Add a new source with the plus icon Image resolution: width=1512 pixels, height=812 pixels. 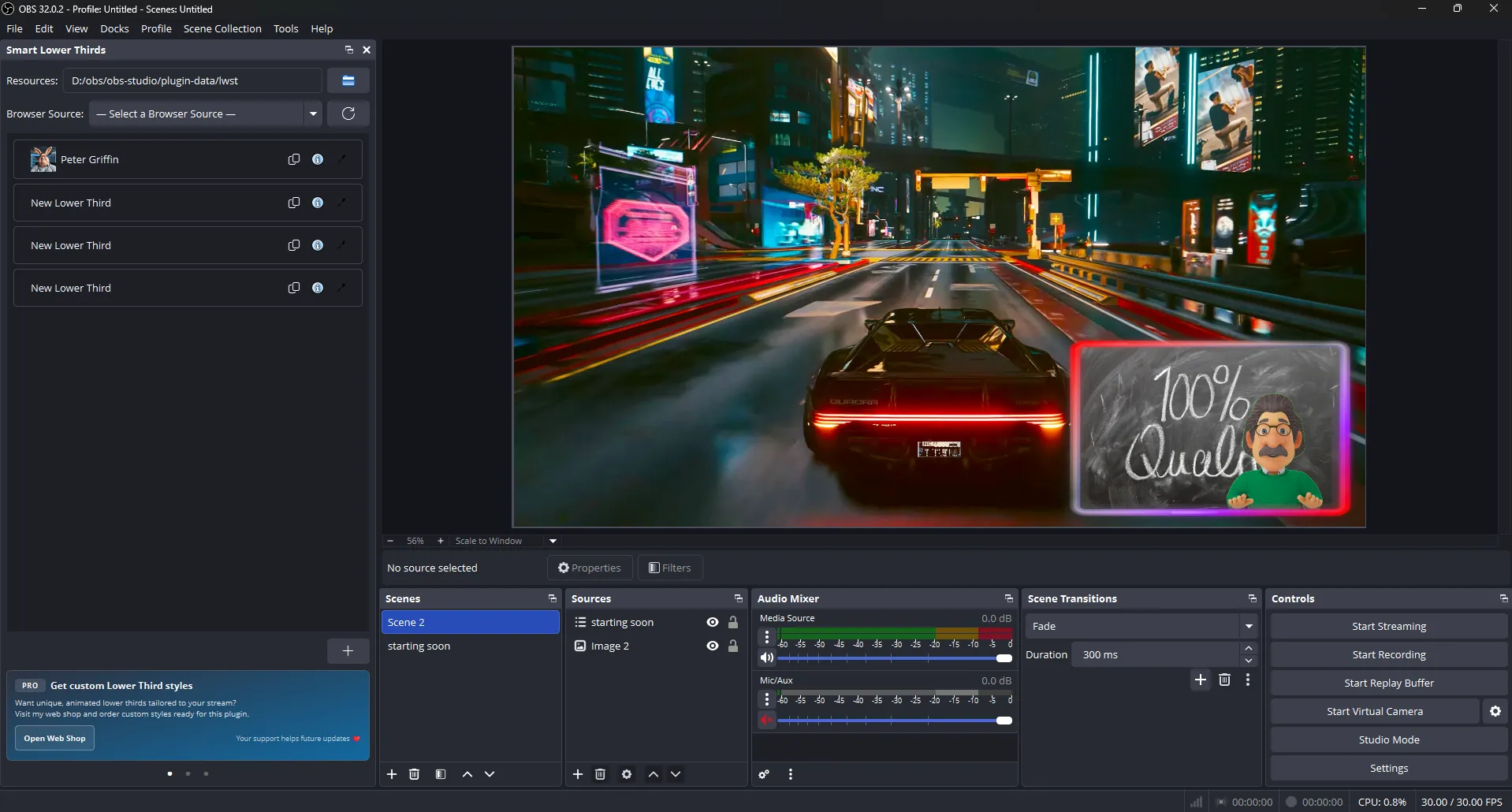coord(577,774)
